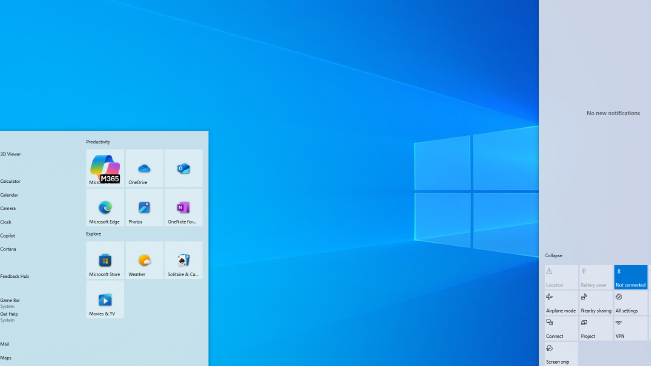
Task: Open Cortana from app list
Action: click(x=8, y=249)
